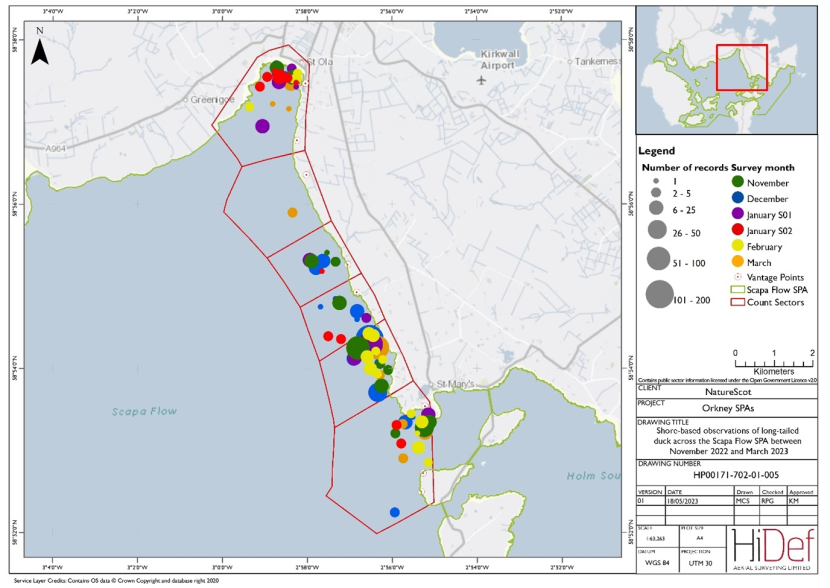
Task: Click the 51 - 100 records grey circle
Action: point(658,259)
